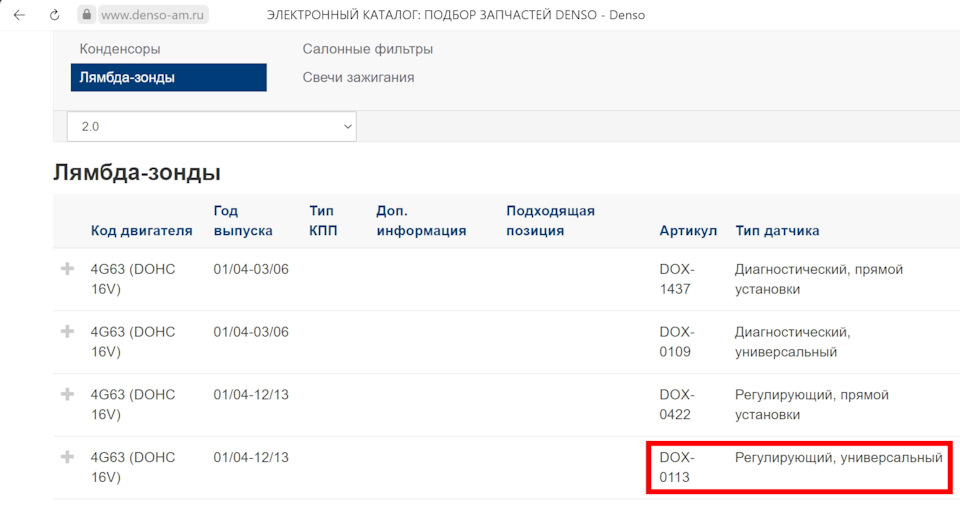Click engine code 4G63 in DOX-1437 row
The width and height of the screenshot is (960, 511).
(133, 279)
